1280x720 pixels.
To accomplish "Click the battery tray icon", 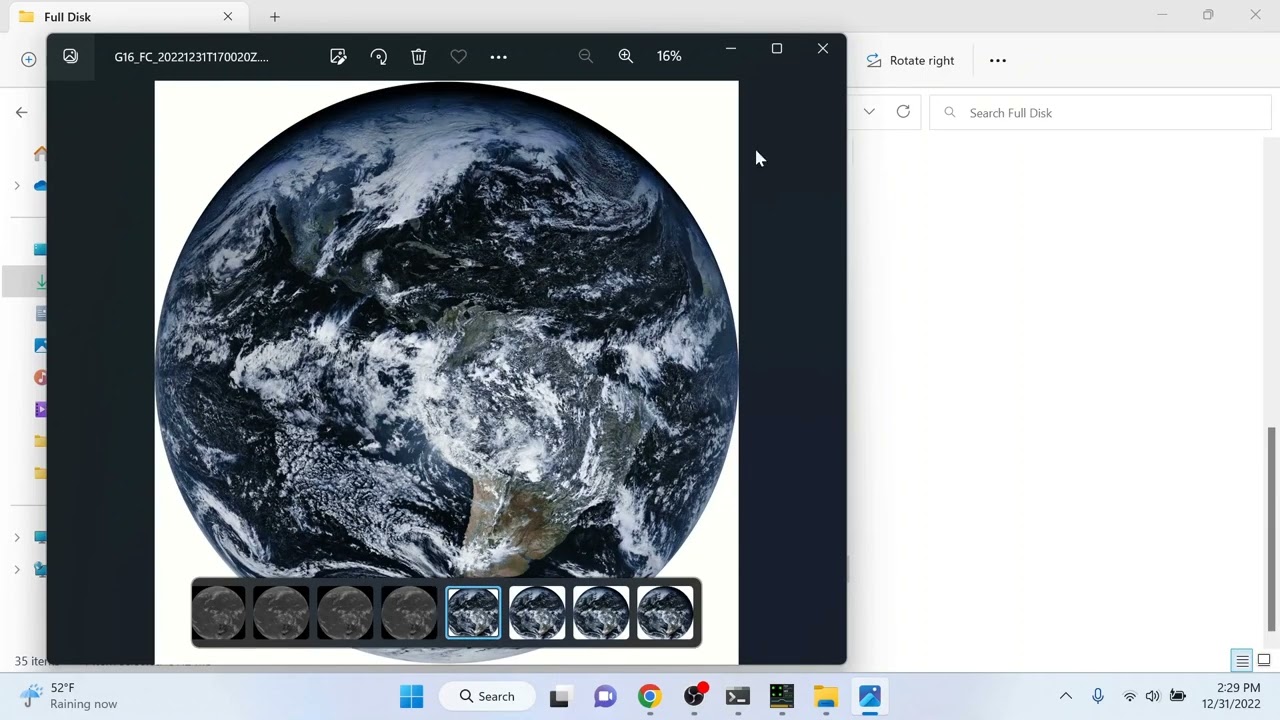I will [1178, 696].
